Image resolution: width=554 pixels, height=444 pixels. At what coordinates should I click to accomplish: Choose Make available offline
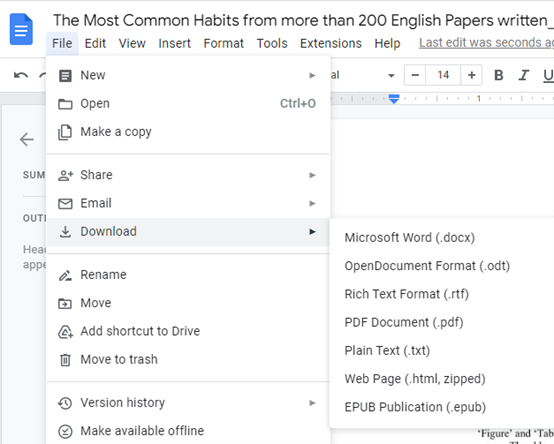(188, 431)
